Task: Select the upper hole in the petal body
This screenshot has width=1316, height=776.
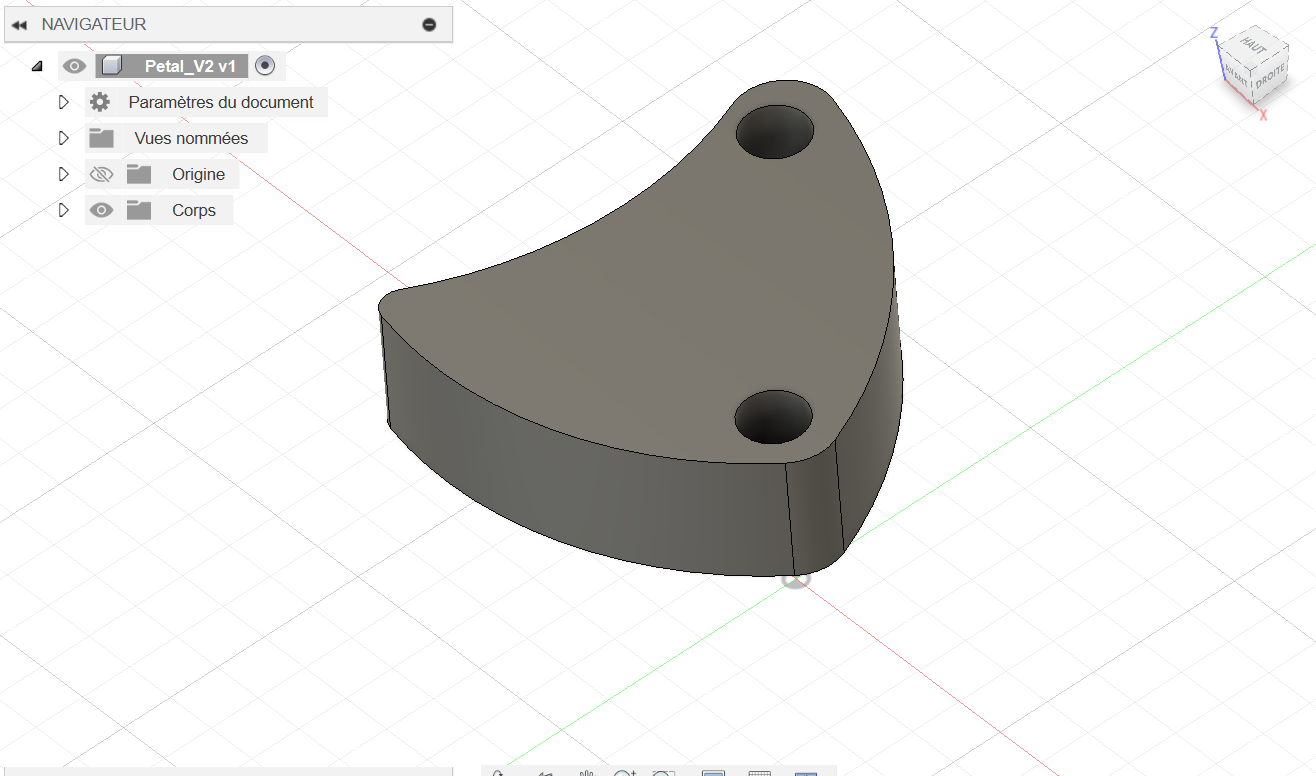Action: pyautogui.click(x=776, y=130)
